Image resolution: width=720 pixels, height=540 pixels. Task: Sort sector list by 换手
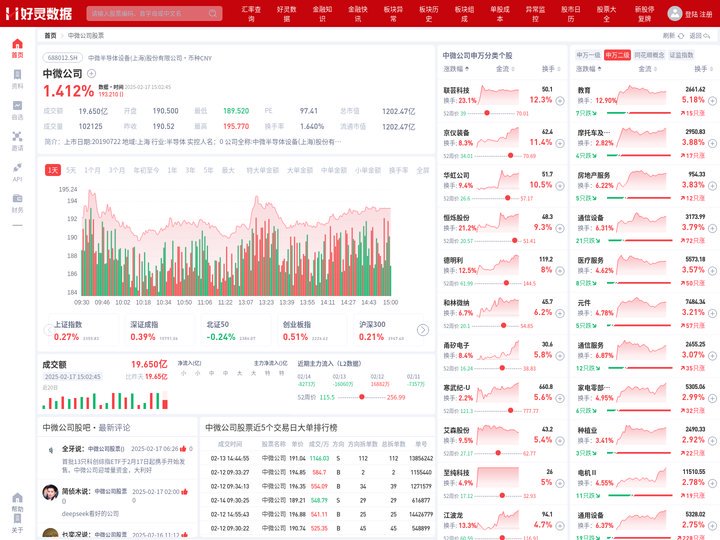click(x=703, y=69)
